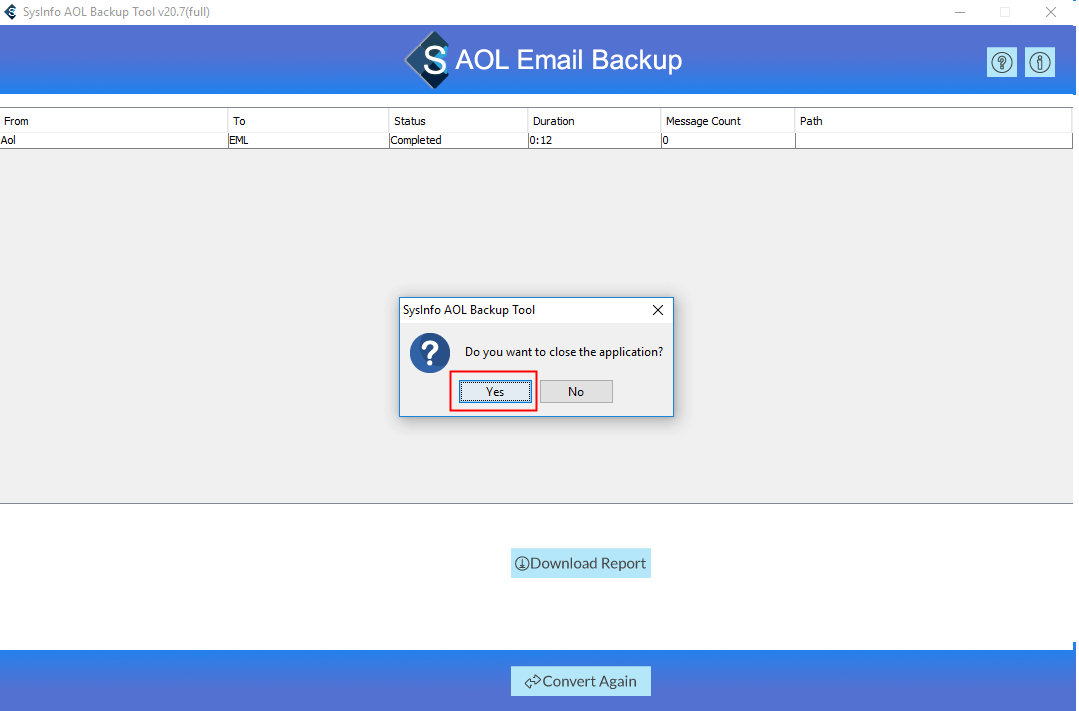Screen dimensions: 1079x711
Task: Select the Status column header
Action: (458, 120)
